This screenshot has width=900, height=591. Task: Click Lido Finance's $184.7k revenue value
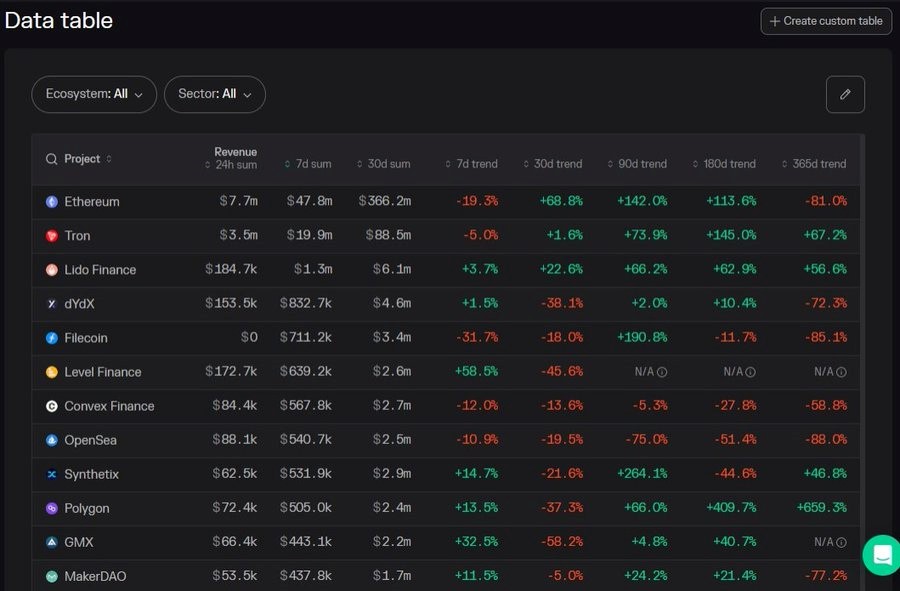(231, 269)
